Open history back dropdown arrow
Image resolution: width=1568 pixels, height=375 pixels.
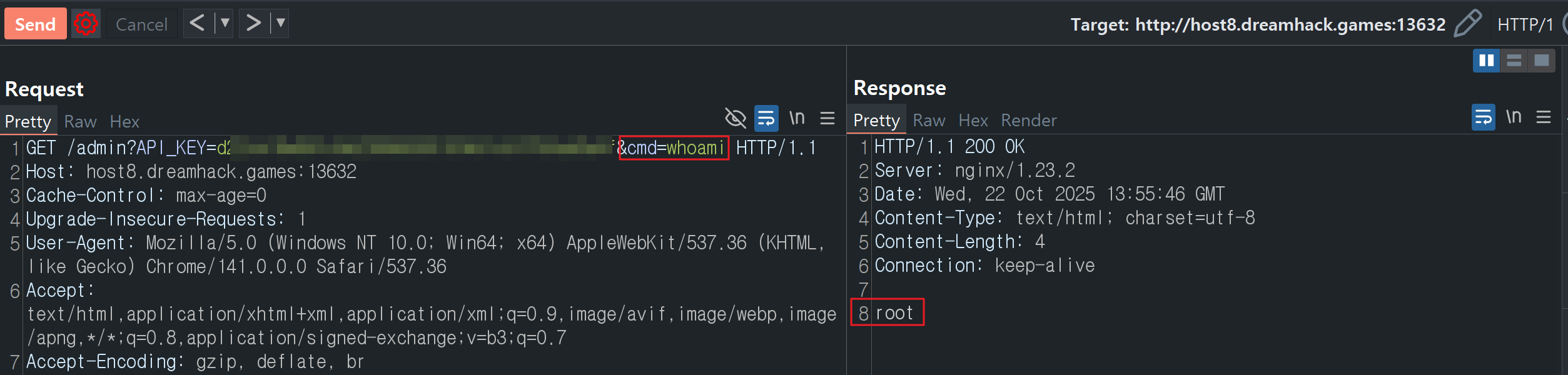(x=225, y=24)
